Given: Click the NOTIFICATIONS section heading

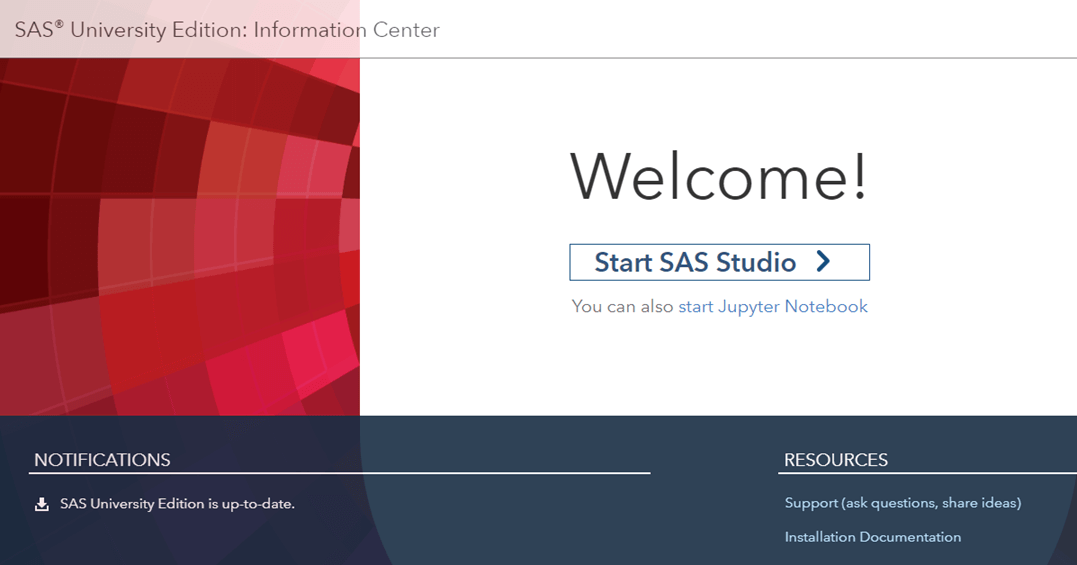Looking at the screenshot, I should click(x=102, y=460).
